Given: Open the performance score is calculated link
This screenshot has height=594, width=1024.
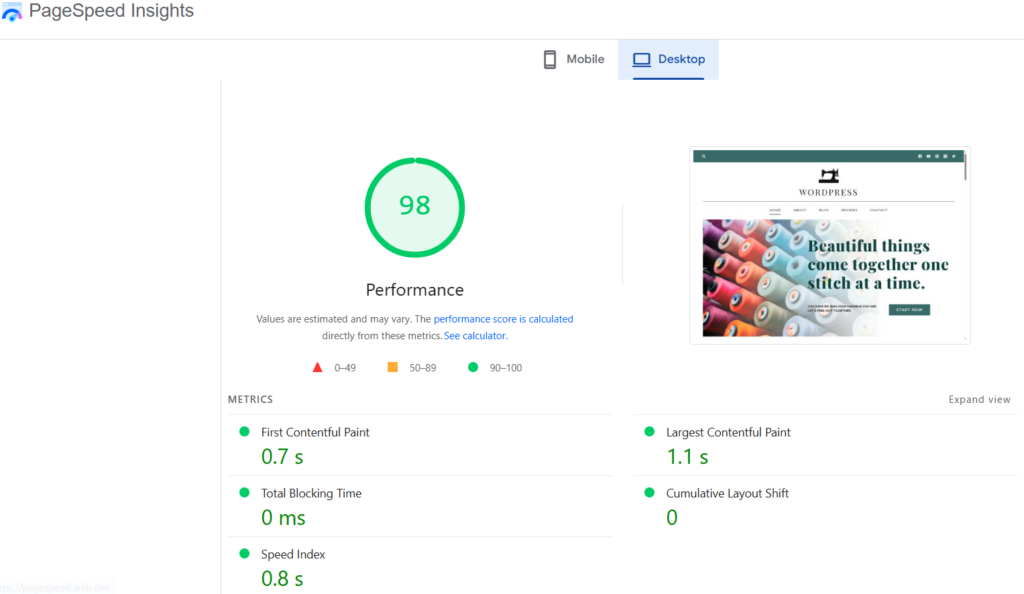Looking at the screenshot, I should point(504,319).
